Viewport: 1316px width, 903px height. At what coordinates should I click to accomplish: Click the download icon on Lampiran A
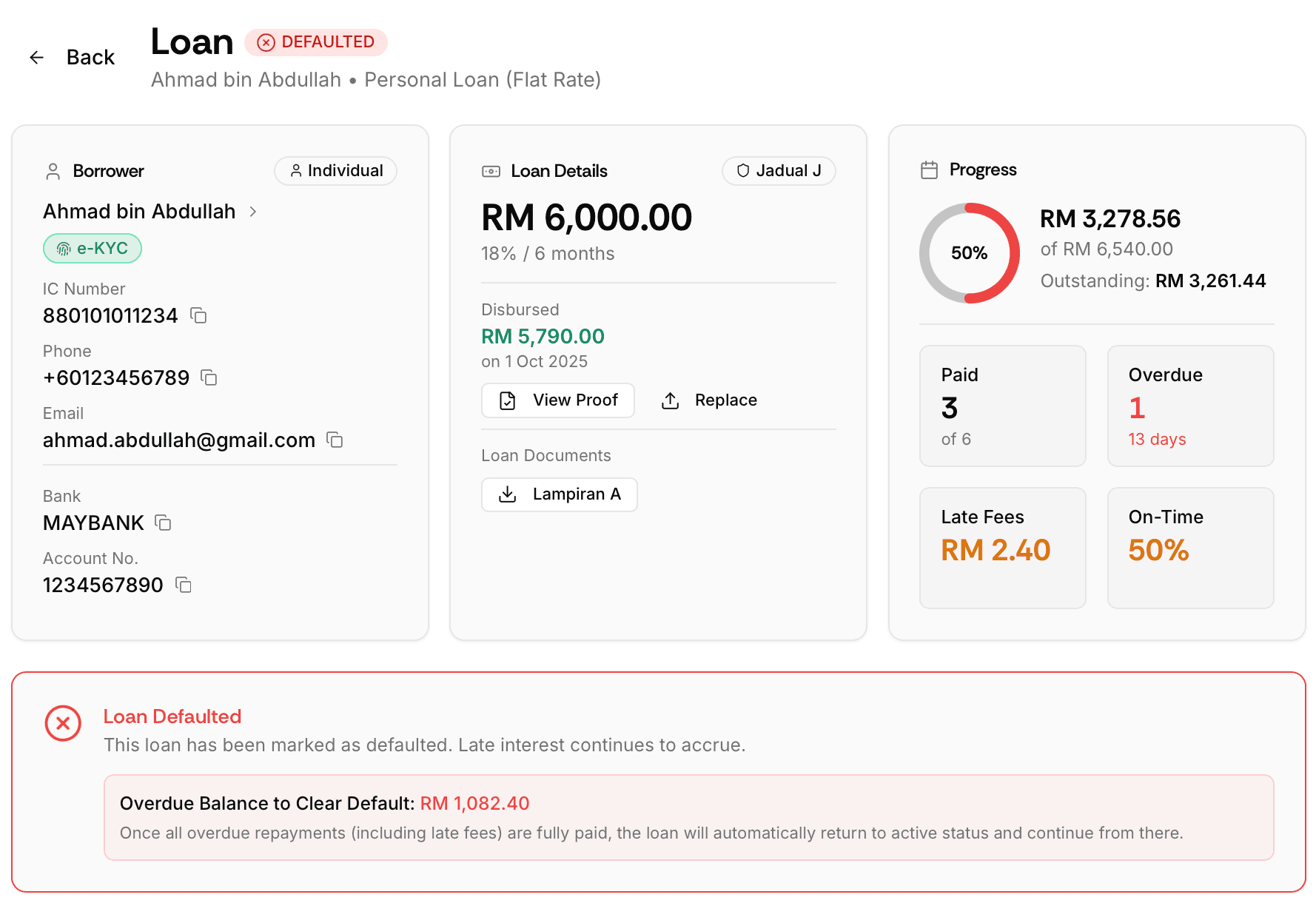[x=508, y=494]
